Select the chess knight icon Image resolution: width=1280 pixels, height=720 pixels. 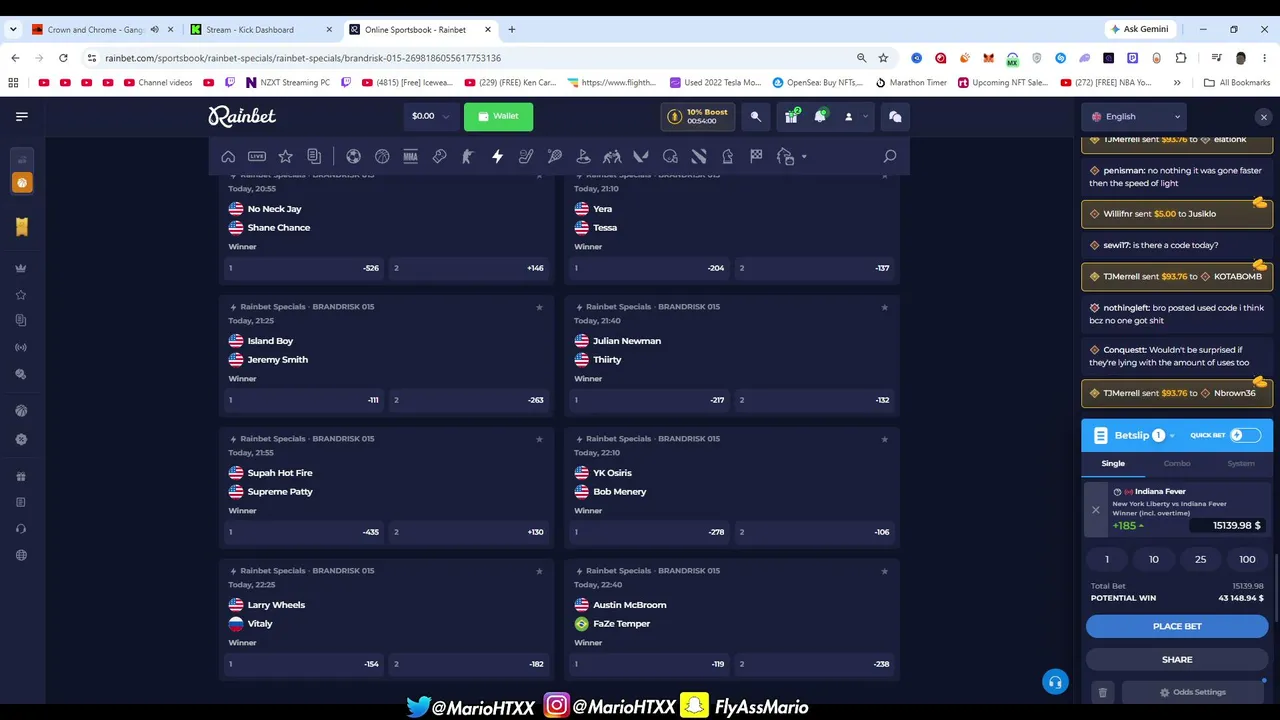point(728,156)
